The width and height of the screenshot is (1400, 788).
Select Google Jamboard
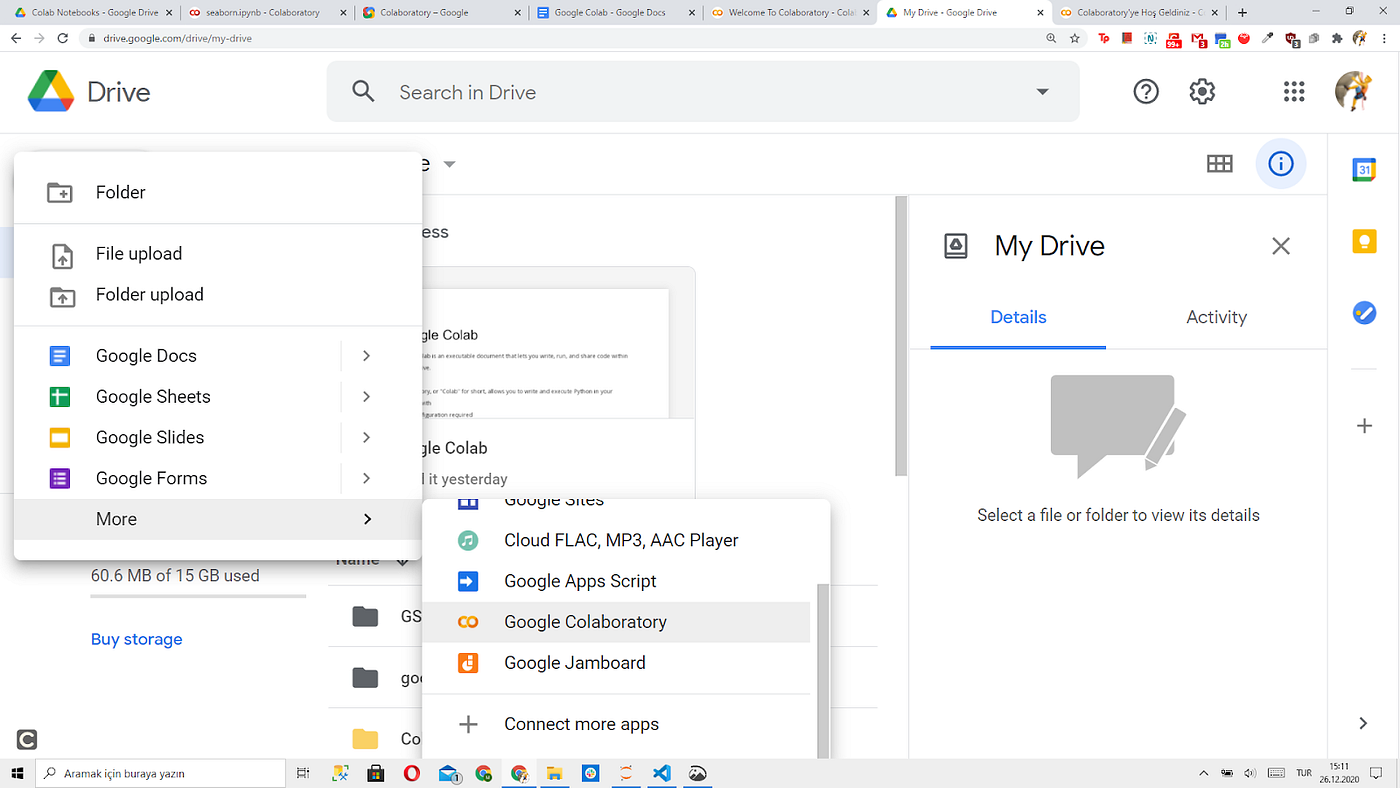616,663
